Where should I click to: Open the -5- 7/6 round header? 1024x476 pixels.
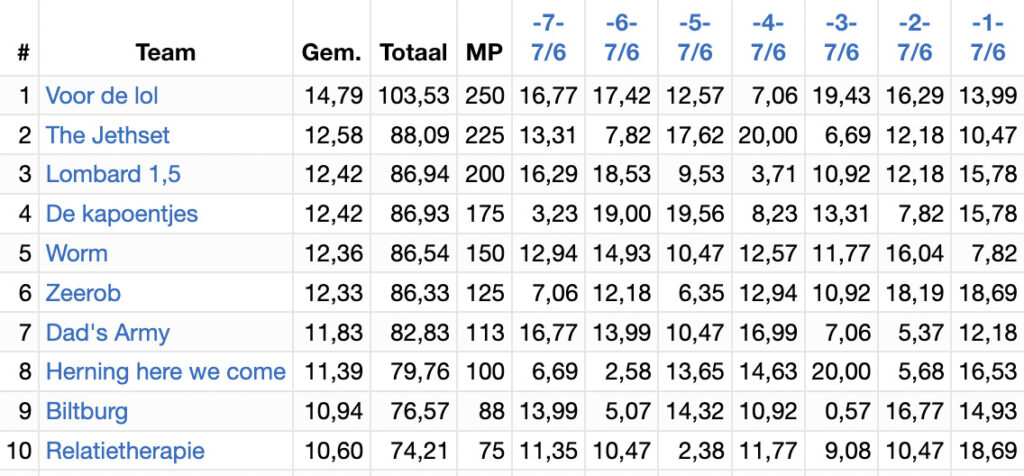(695, 38)
